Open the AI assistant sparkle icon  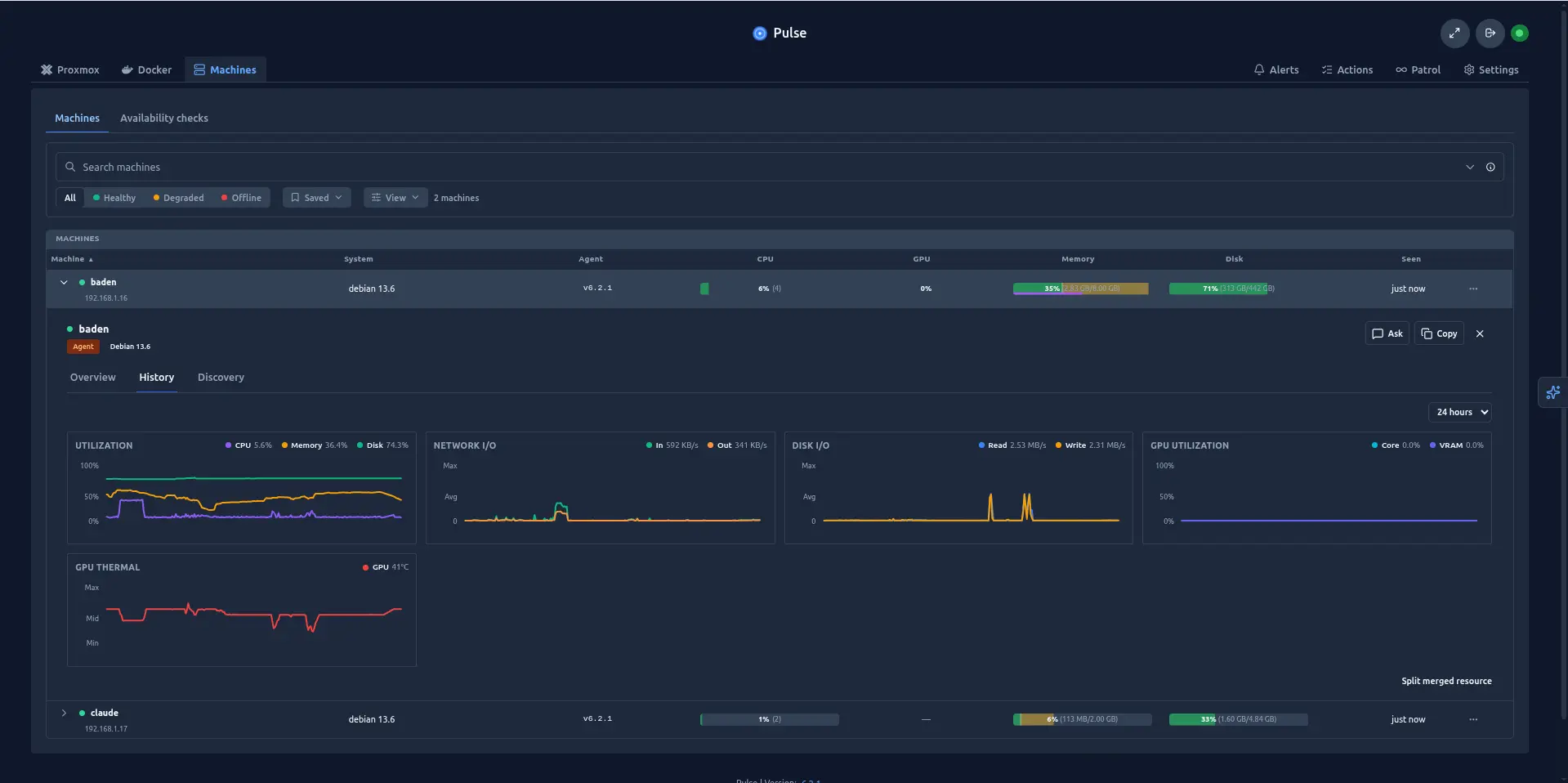(1552, 393)
